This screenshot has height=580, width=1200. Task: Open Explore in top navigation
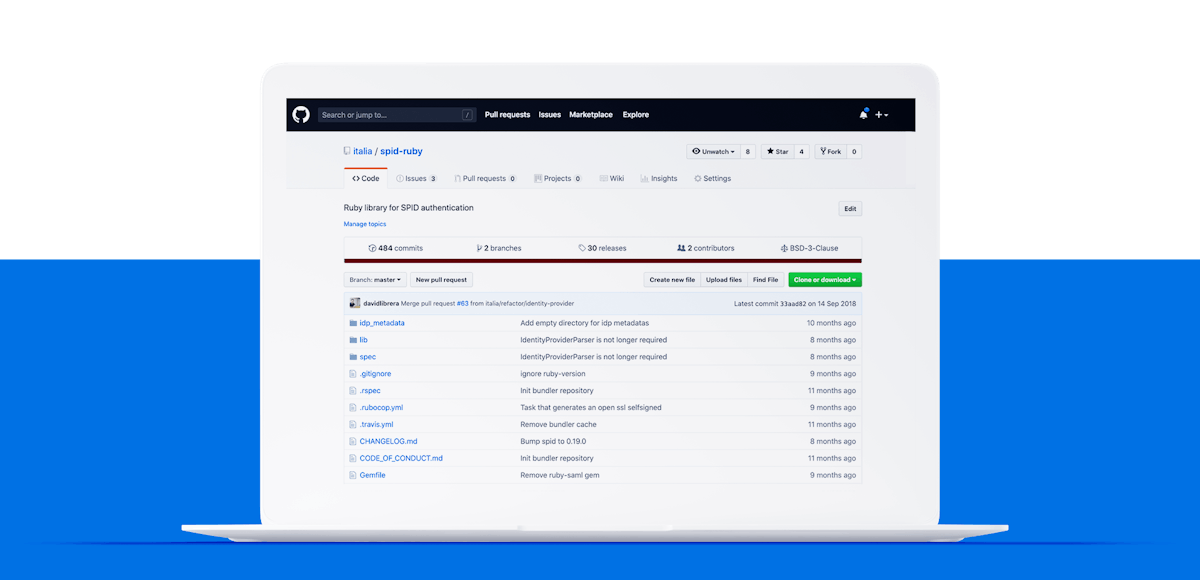click(636, 115)
